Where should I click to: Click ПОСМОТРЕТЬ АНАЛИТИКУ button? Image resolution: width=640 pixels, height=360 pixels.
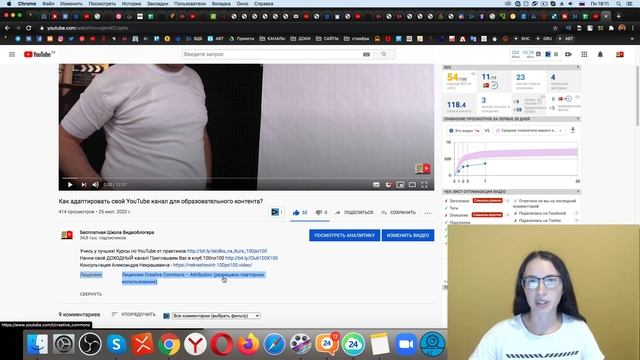[x=344, y=235]
